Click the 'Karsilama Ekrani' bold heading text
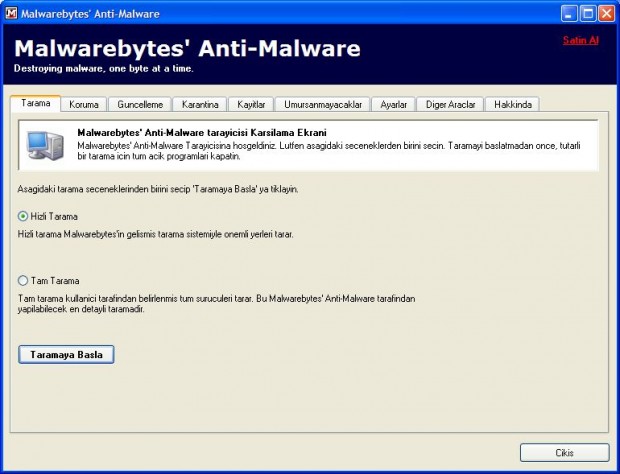 tap(202, 132)
